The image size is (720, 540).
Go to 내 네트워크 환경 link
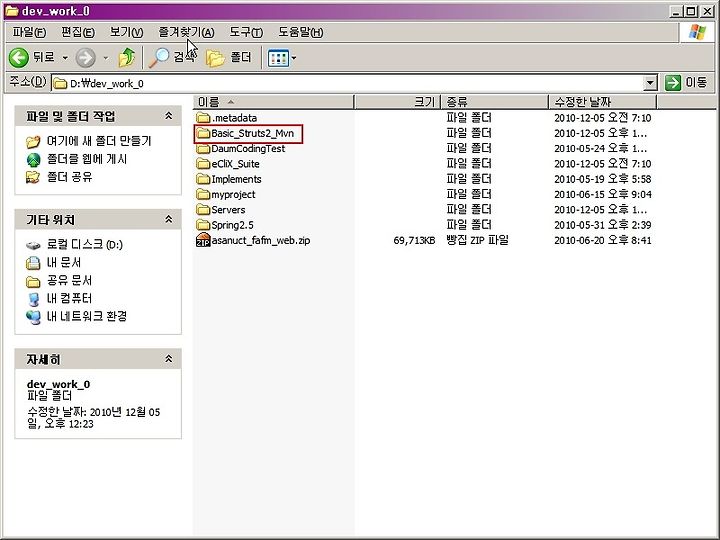coord(87,316)
